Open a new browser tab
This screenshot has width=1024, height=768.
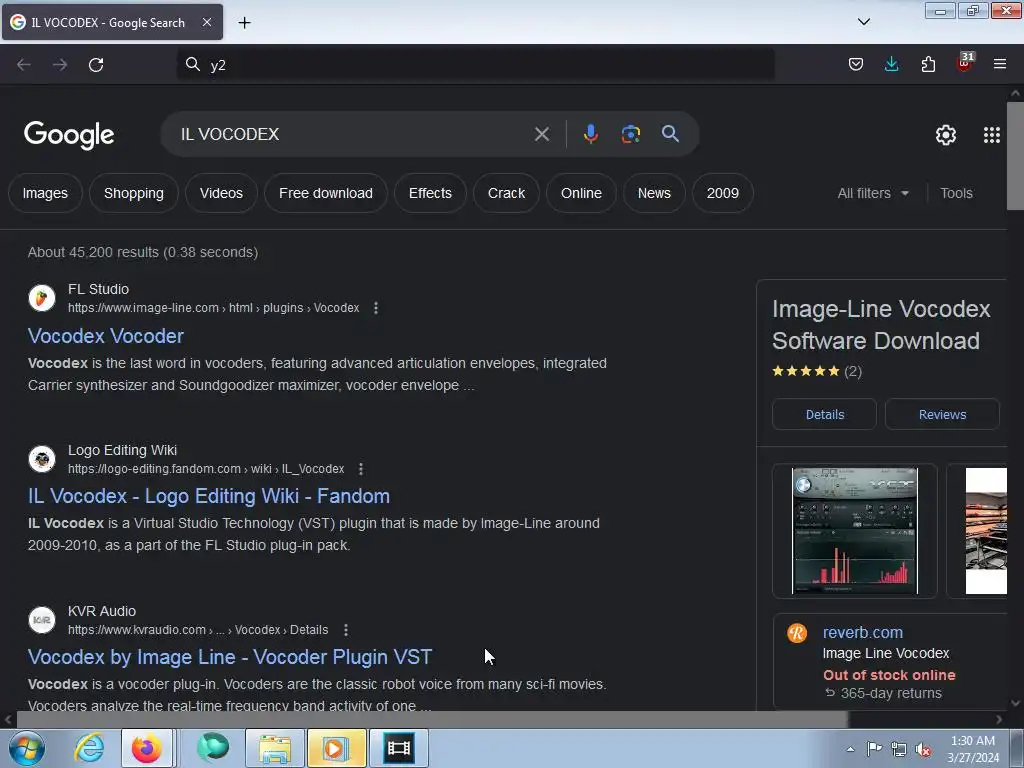[x=244, y=23]
